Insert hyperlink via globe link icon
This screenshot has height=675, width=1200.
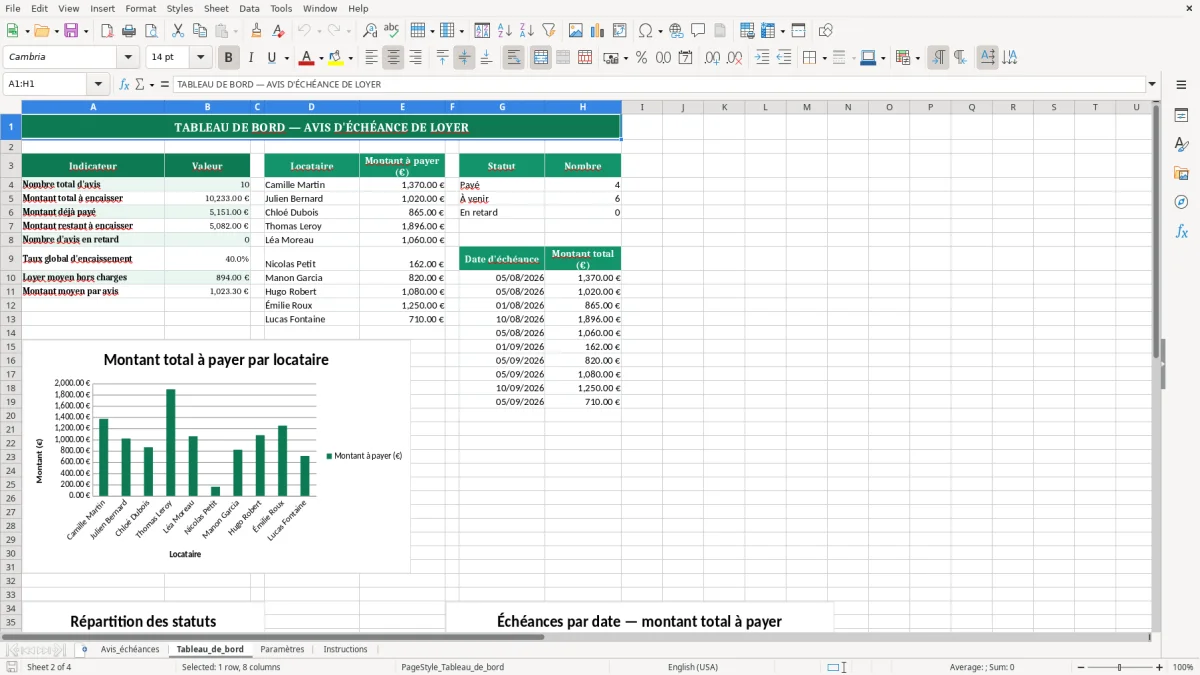click(676, 31)
